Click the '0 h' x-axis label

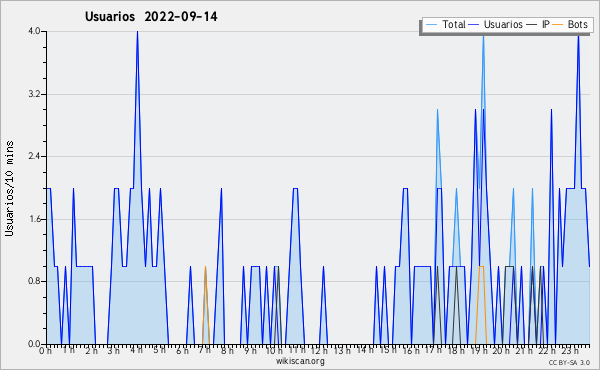tap(46, 351)
